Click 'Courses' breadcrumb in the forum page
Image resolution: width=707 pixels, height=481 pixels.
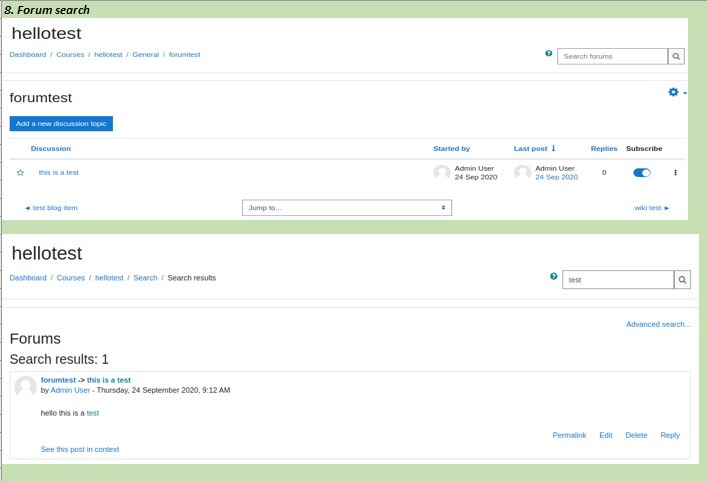pos(70,55)
